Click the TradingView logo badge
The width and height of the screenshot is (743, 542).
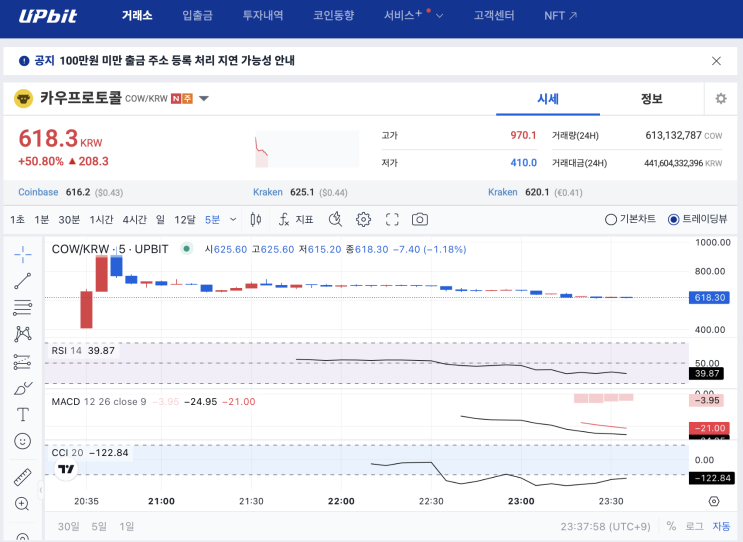pyautogui.click(x=66, y=469)
